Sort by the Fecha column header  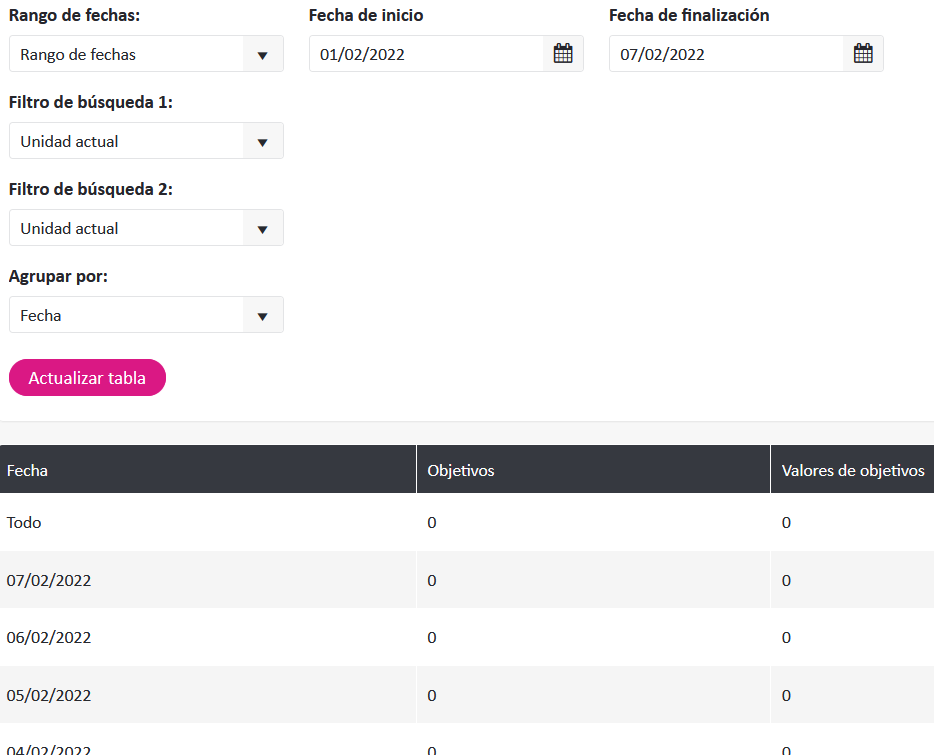coord(28,470)
